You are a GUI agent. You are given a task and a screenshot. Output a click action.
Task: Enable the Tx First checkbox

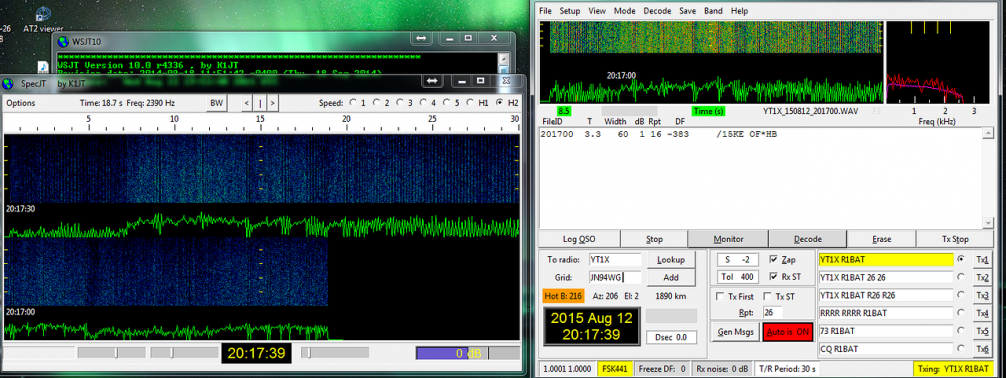[x=720, y=296]
